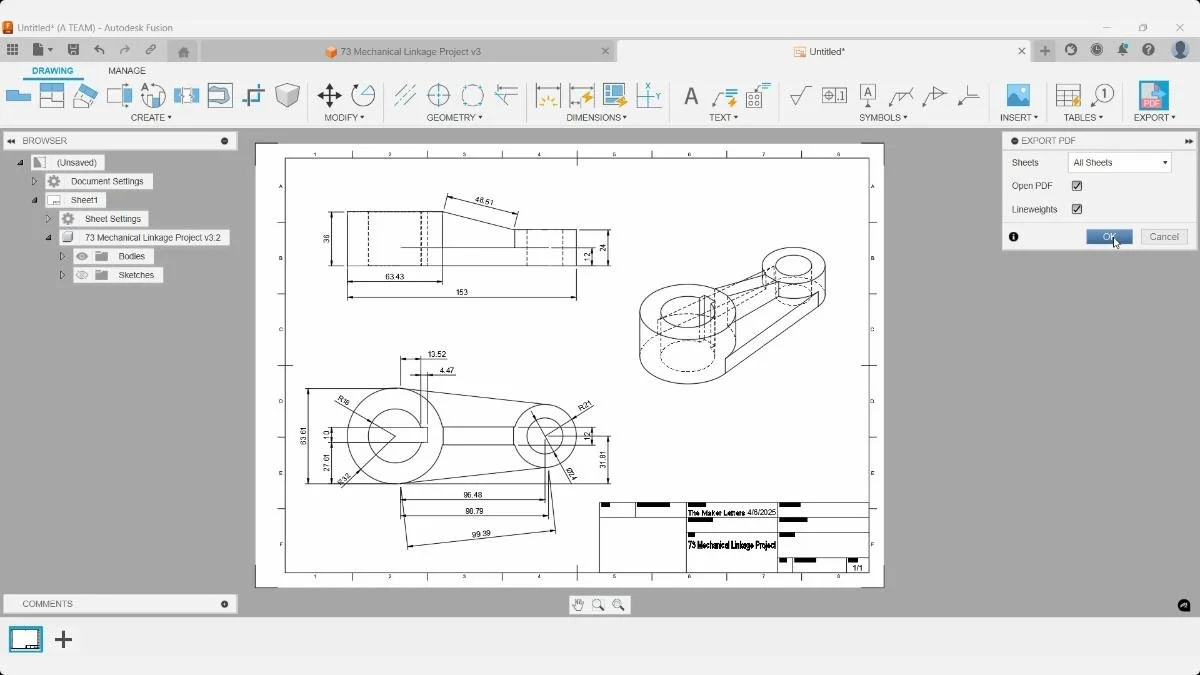Open the File menu icon
The image size is (1200, 675).
coord(42,50)
